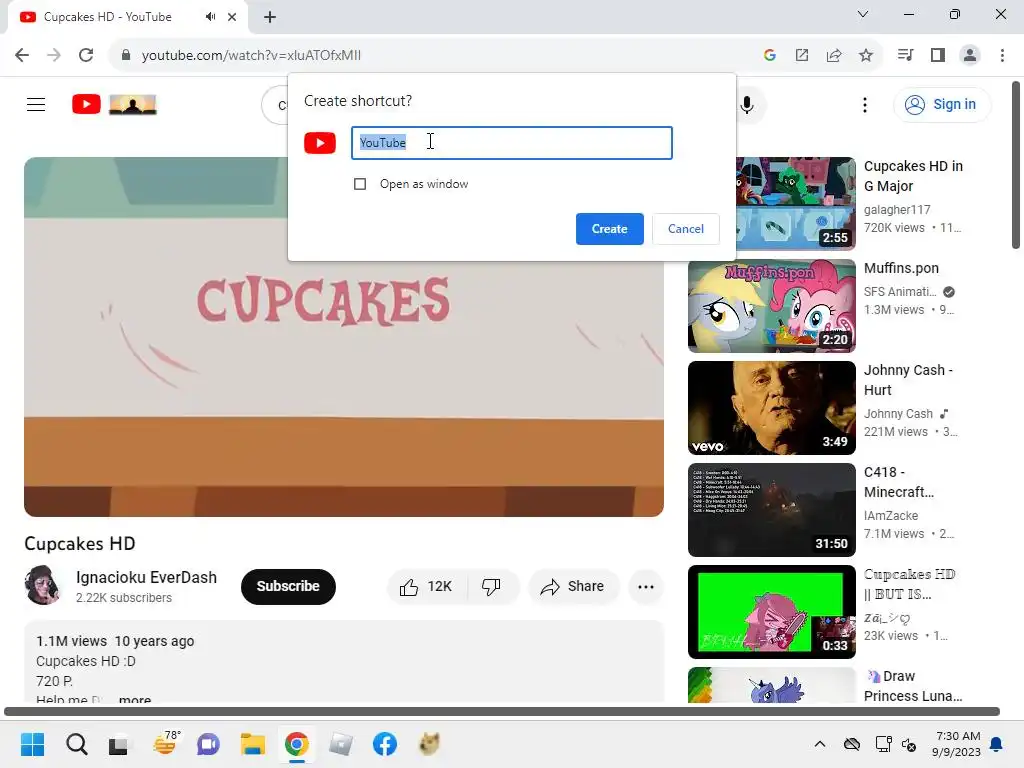Open the tab search dropdown chevron

863,14
